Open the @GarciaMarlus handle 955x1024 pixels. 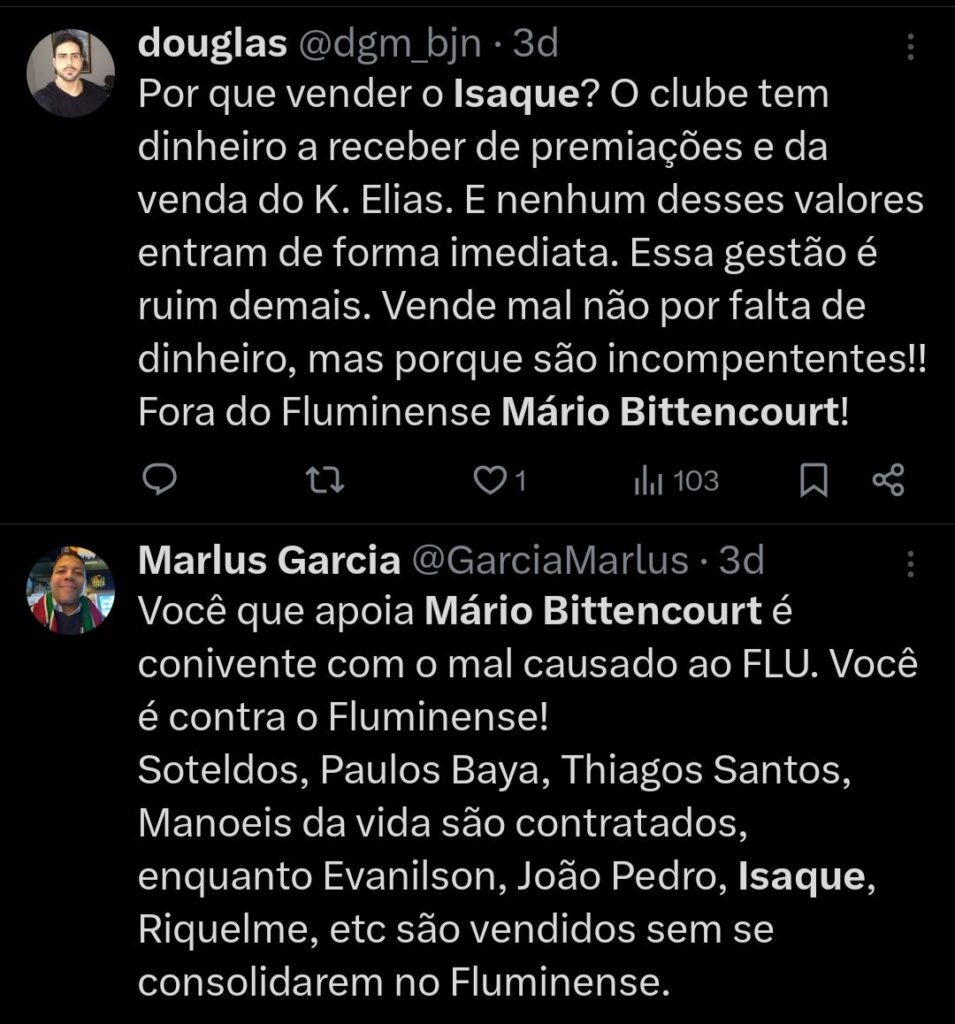551,560
